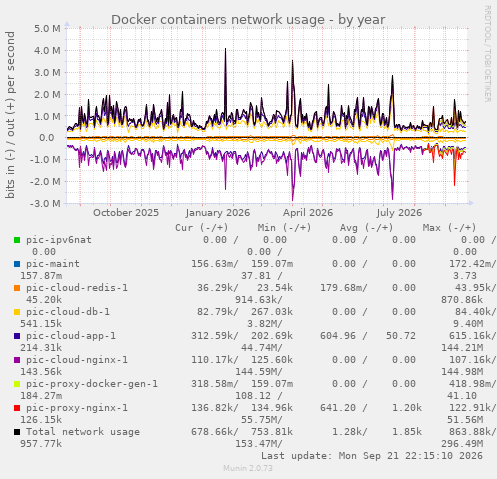Select the 'Total network usage' legend label
Image resolution: width=497 pixels, height=479 pixels.
pos(83,432)
